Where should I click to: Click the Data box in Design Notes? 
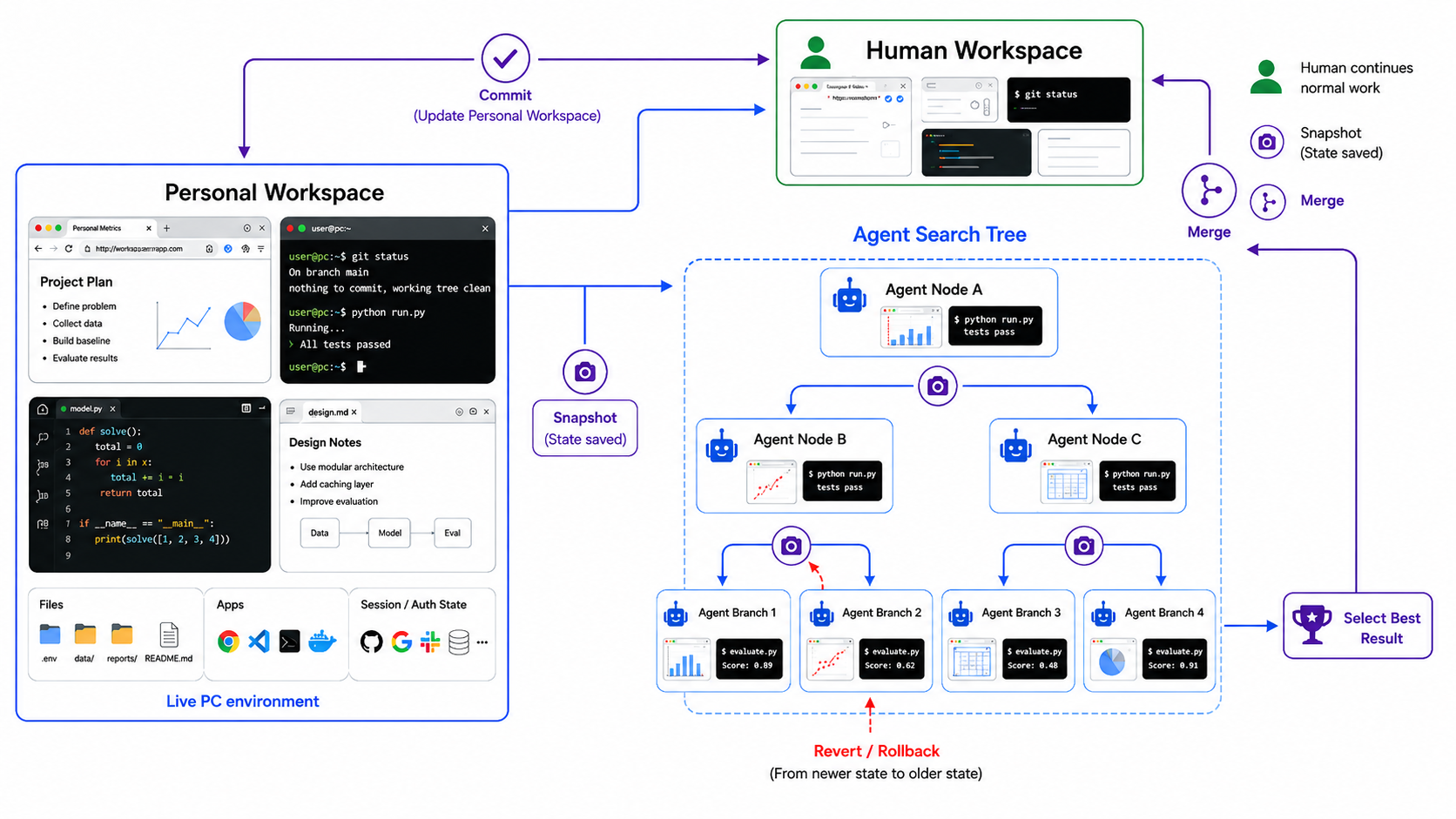tap(320, 533)
